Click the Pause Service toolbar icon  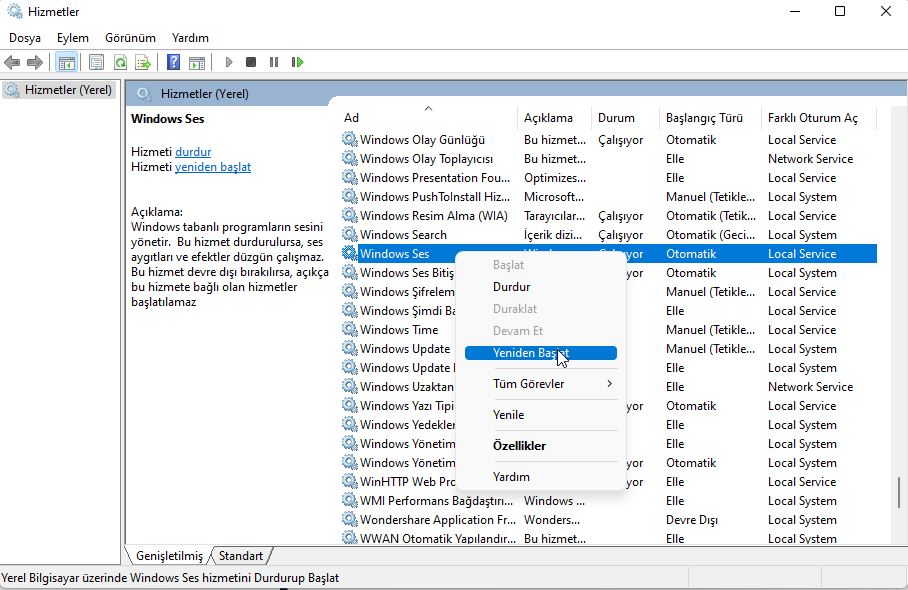274,62
